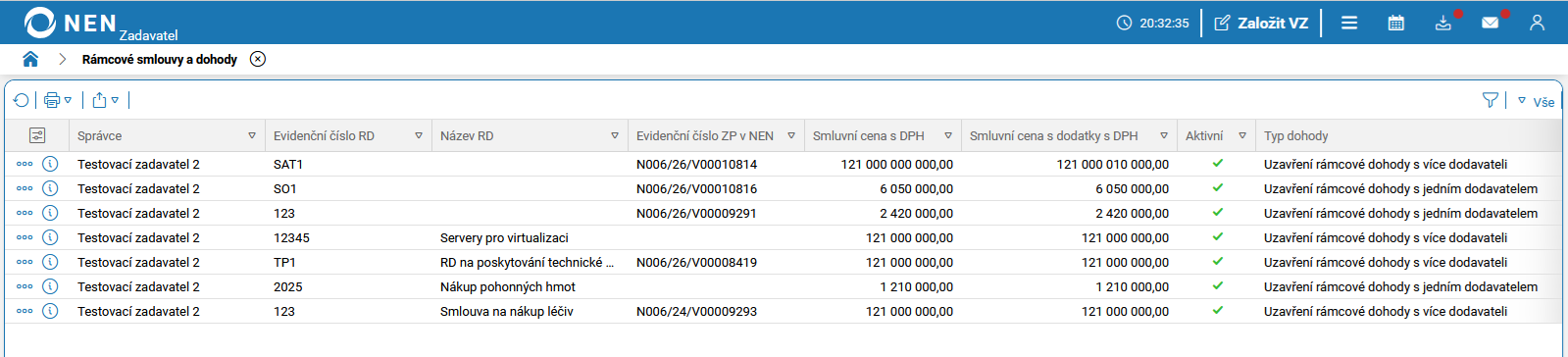Show info for TP1 row
The image size is (1568, 357).
[x=50, y=262]
